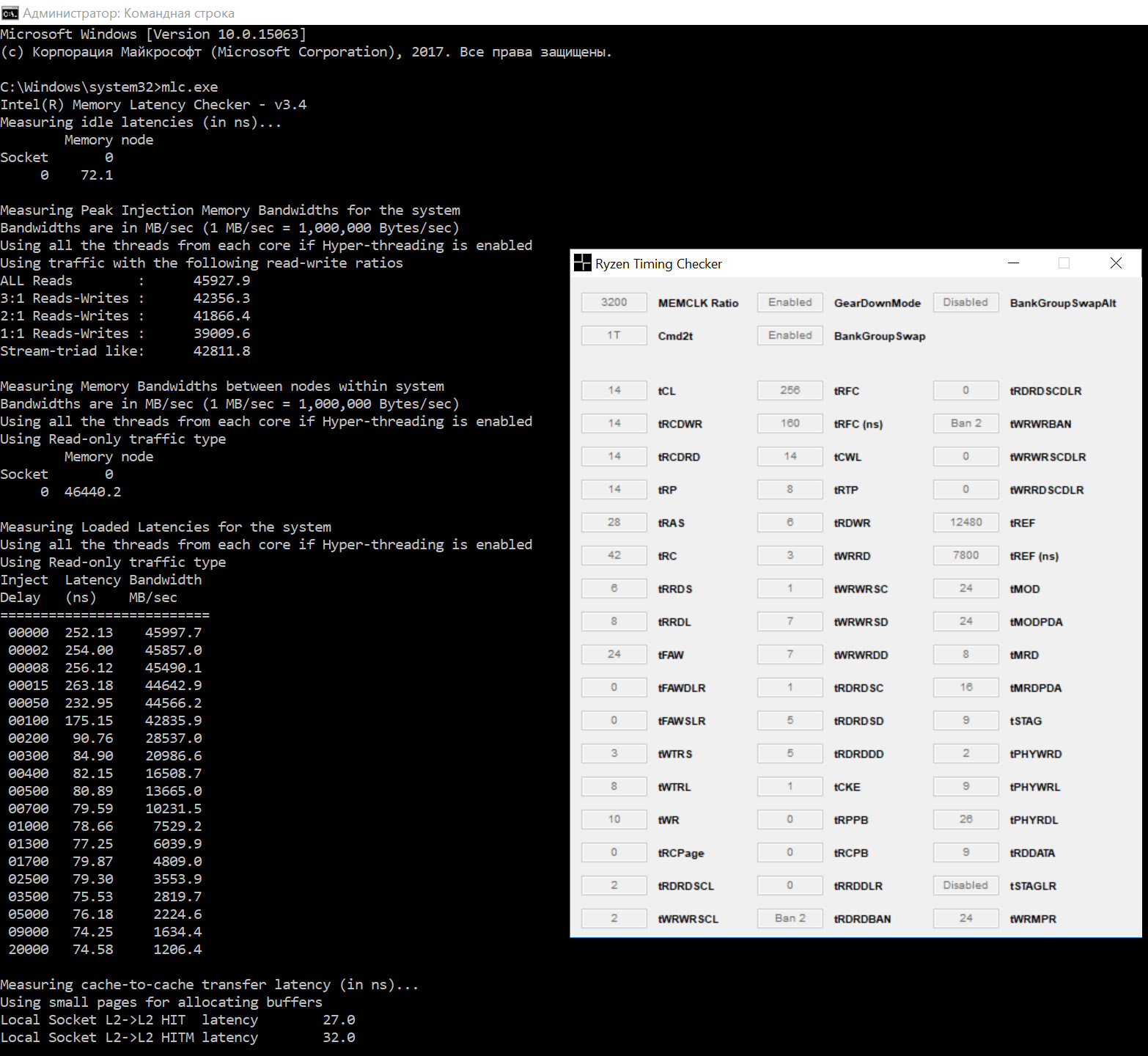This screenshot has width=1148, height=1056.
Task: Select the MEMCLK Ratio value field
Action: [x=614, y=302]
